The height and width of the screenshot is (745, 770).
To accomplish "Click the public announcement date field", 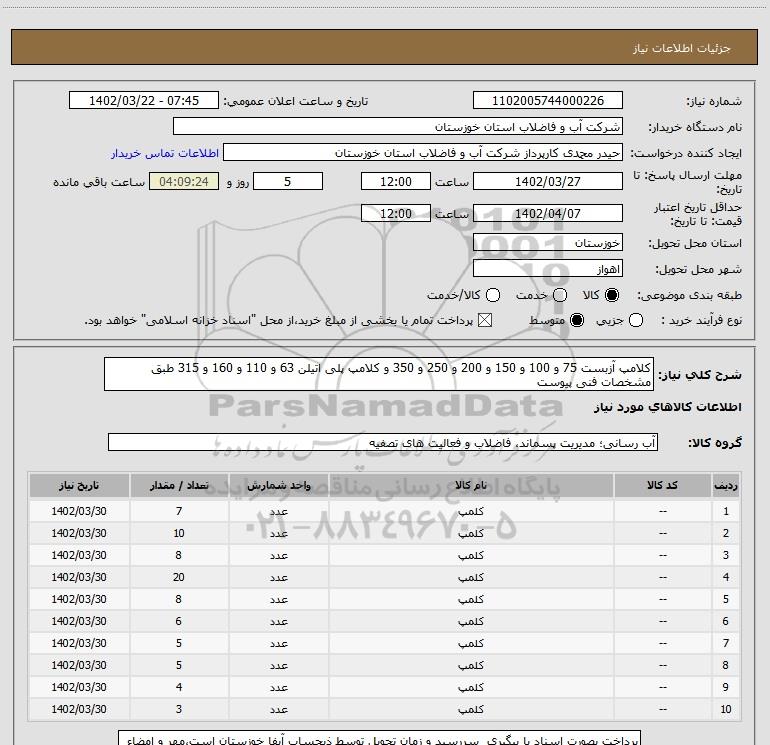I will 144,100.
